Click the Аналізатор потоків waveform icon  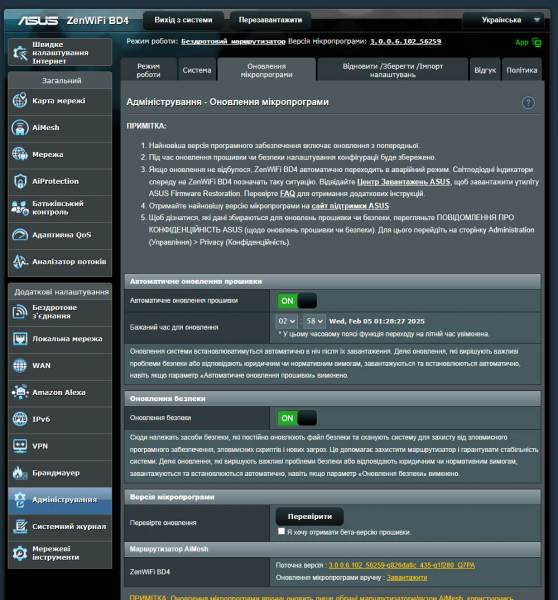(x=20, y=261)
